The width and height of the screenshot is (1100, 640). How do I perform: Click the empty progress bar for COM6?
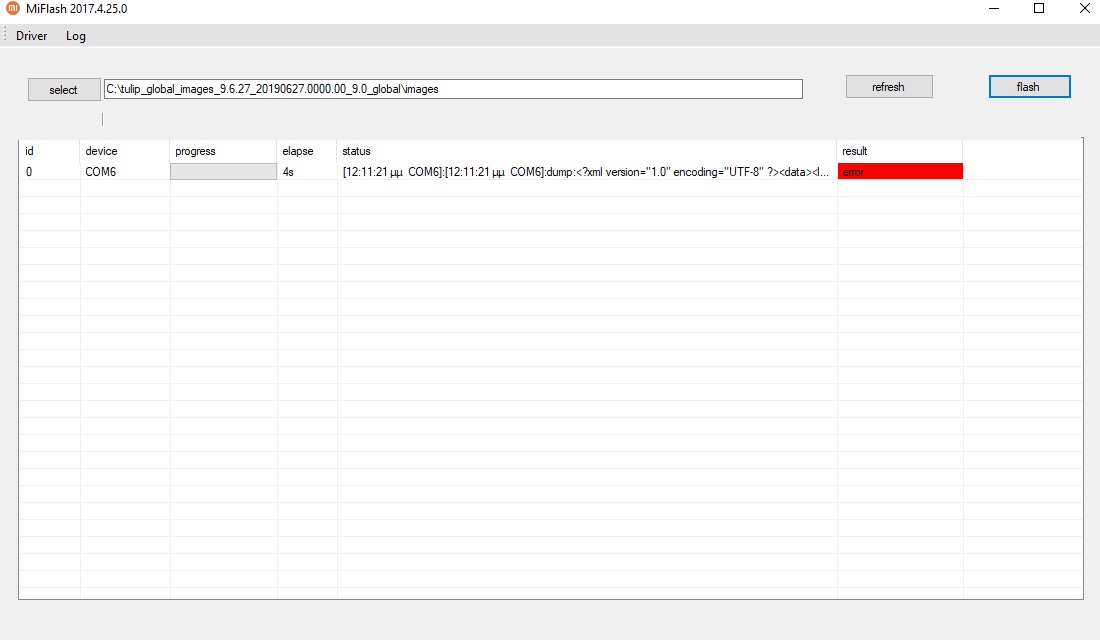(223, 172)
